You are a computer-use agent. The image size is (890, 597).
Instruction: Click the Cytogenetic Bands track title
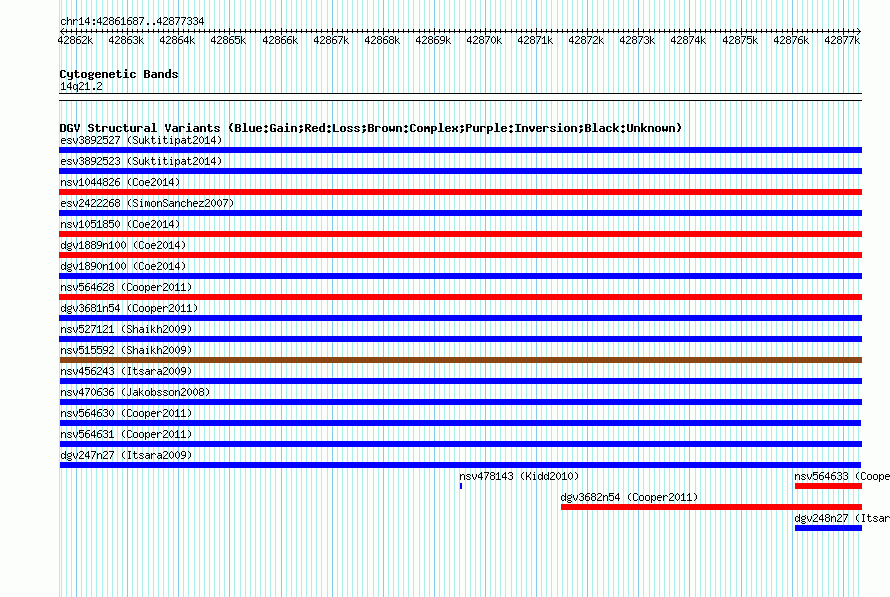click(119, 74)
